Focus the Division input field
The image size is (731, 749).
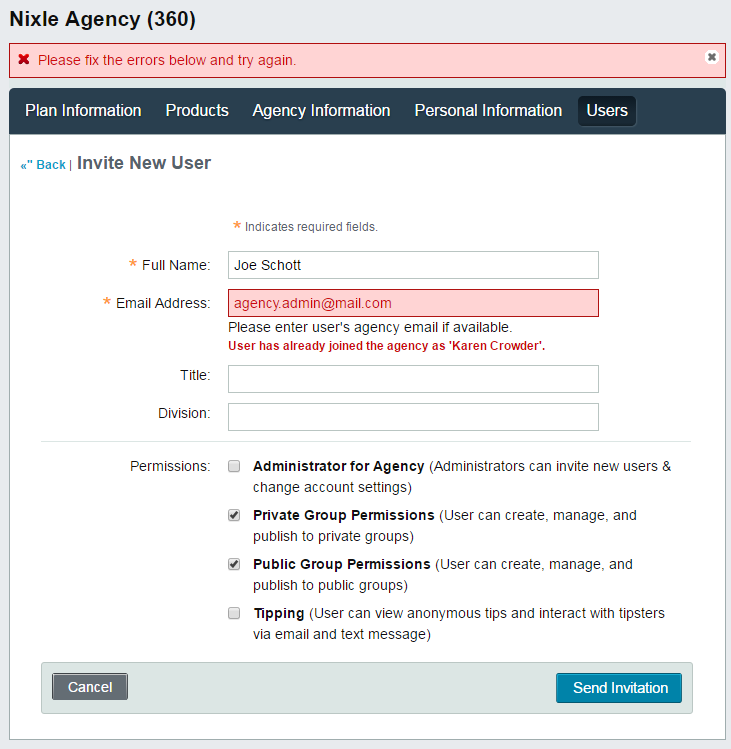tap(413, 417)
